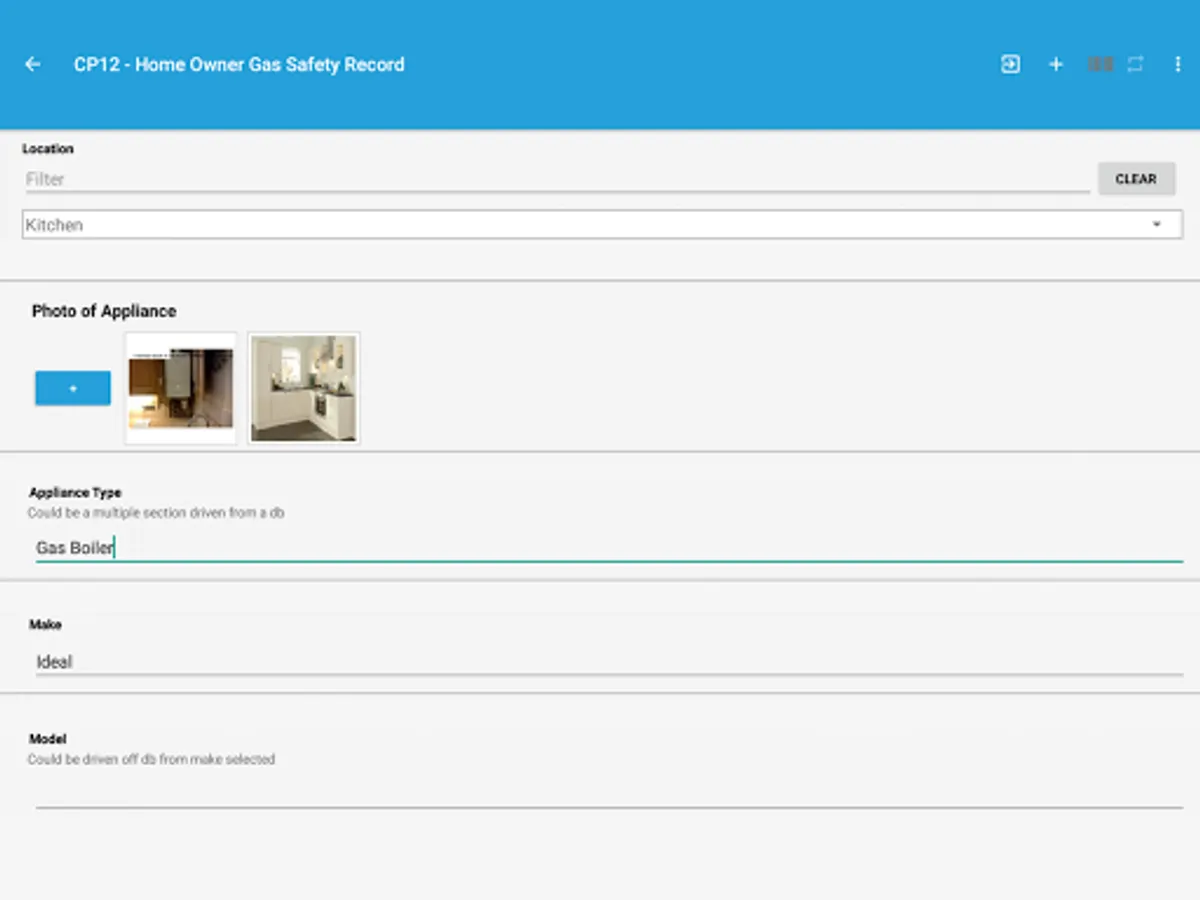The height and width of the screenshot is (900, 1200).
Task: Click the CLEAR button next to Filter
Action: [1136, 179]
